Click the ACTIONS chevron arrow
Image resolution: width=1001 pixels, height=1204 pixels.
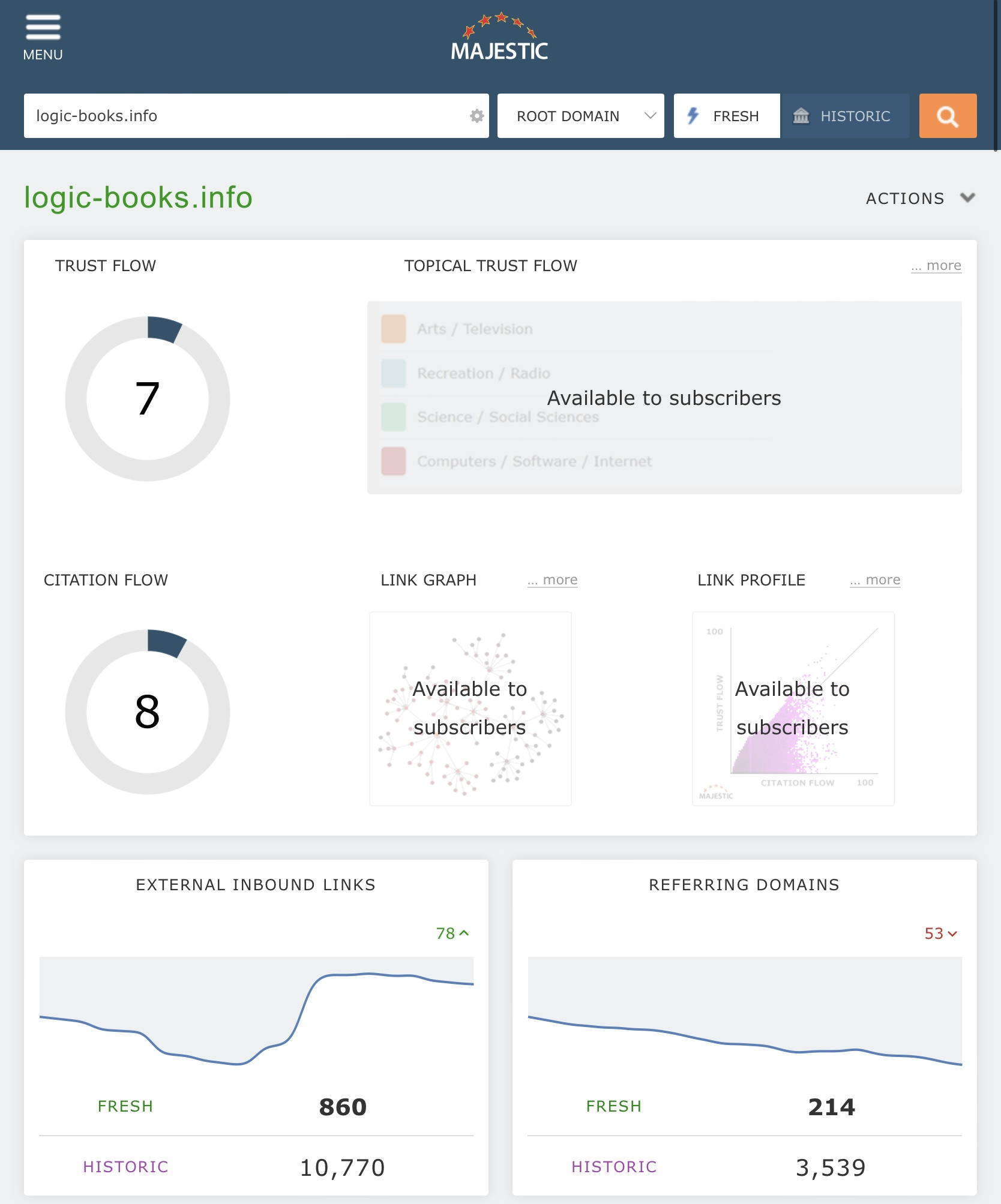[967, 197]
